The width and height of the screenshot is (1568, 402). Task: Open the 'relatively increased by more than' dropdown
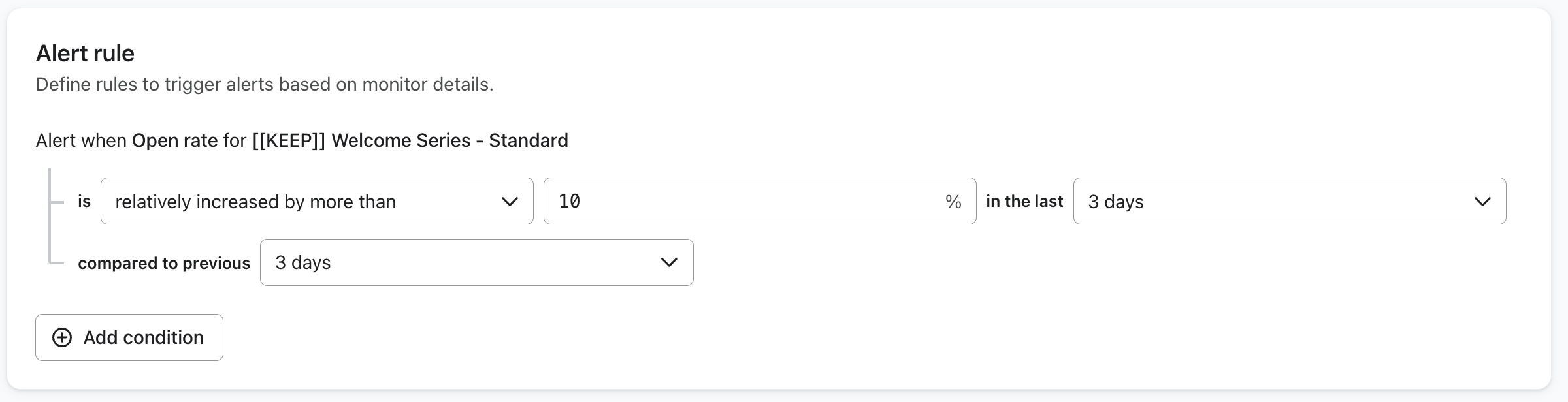[x=317, y=201]
